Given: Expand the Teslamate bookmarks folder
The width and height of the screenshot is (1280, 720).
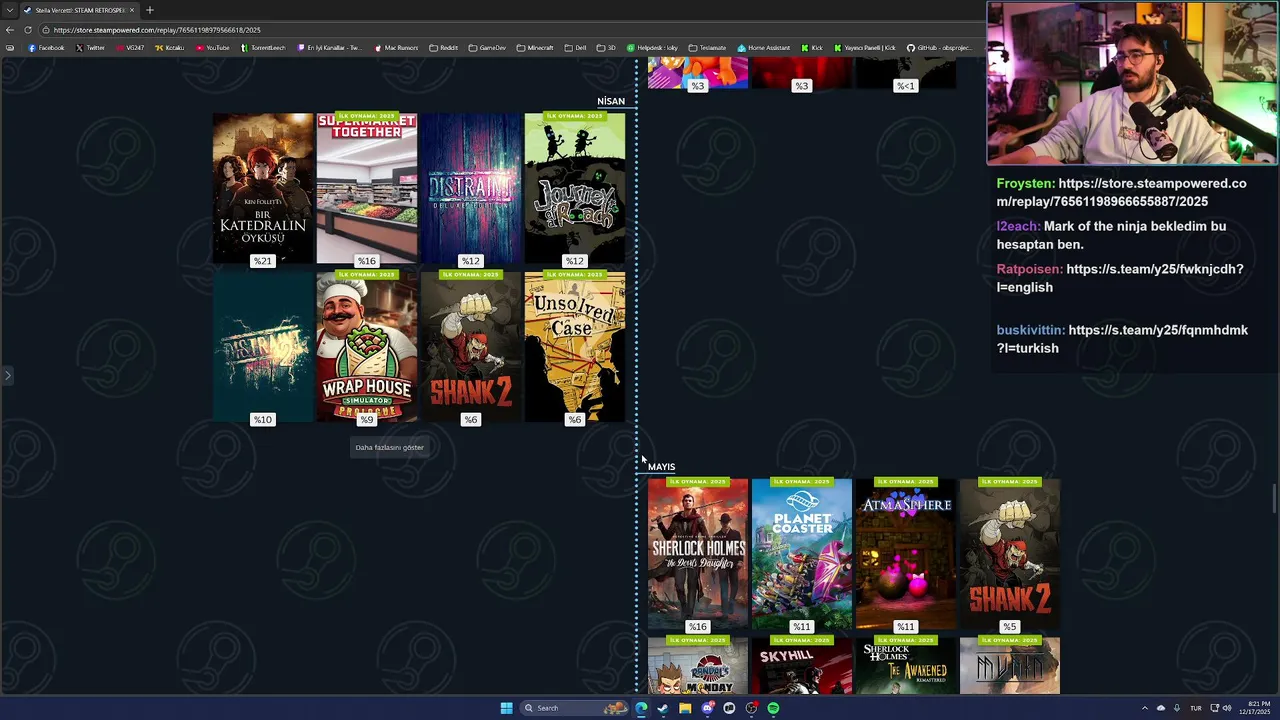Looking at the screenshot, I should click(x=707, y=48).
